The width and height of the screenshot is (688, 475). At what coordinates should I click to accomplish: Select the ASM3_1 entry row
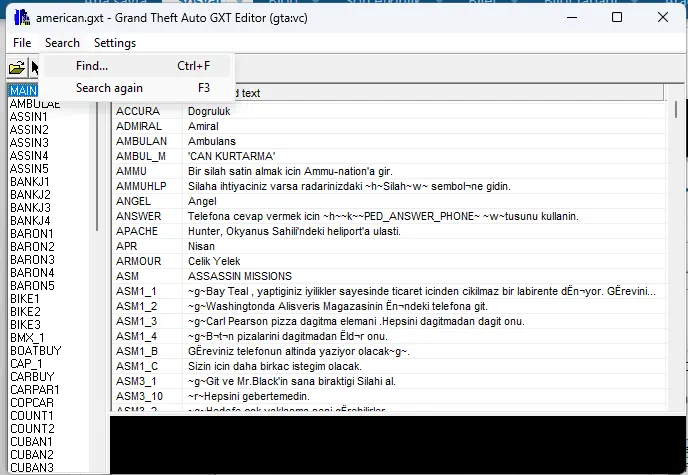pyautogui.click(x=389, y=381)
